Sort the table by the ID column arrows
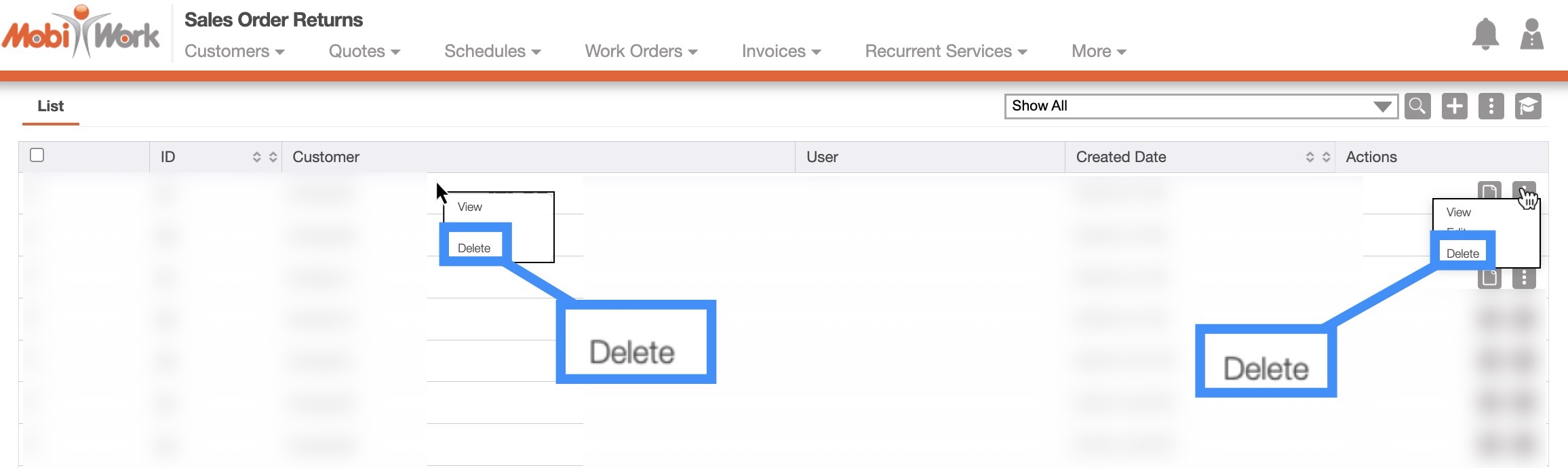 264,157
